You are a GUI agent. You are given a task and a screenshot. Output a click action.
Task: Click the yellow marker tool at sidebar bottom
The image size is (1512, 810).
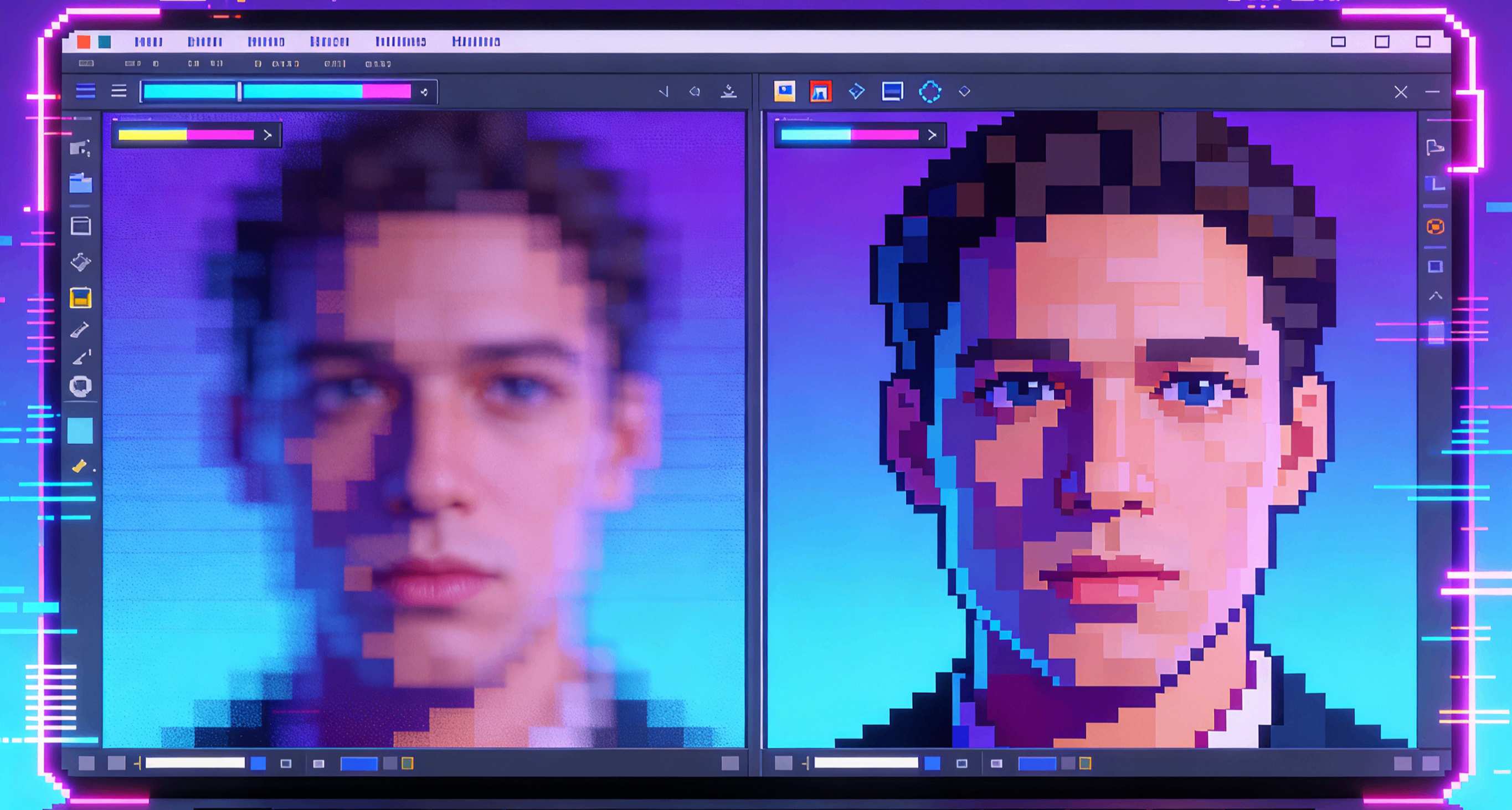tap(79, 466)
